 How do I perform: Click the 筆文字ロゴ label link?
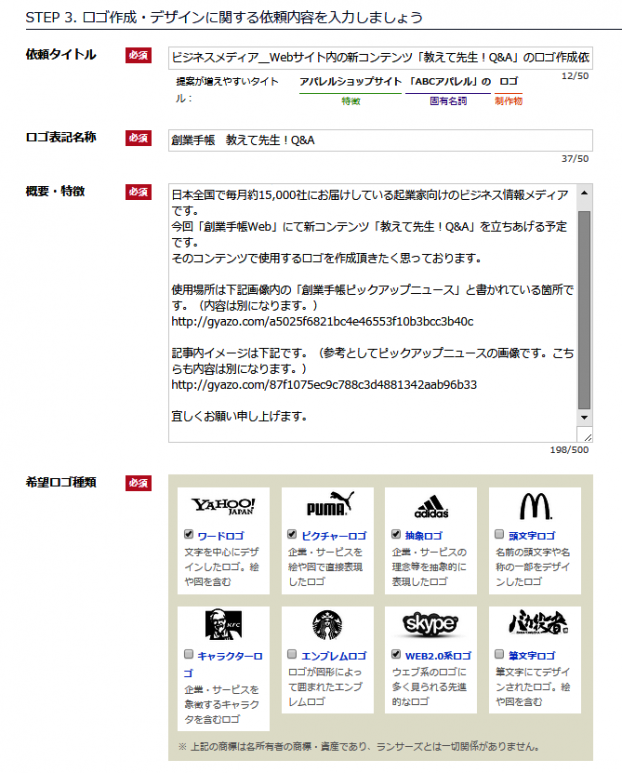pos(532,656)
